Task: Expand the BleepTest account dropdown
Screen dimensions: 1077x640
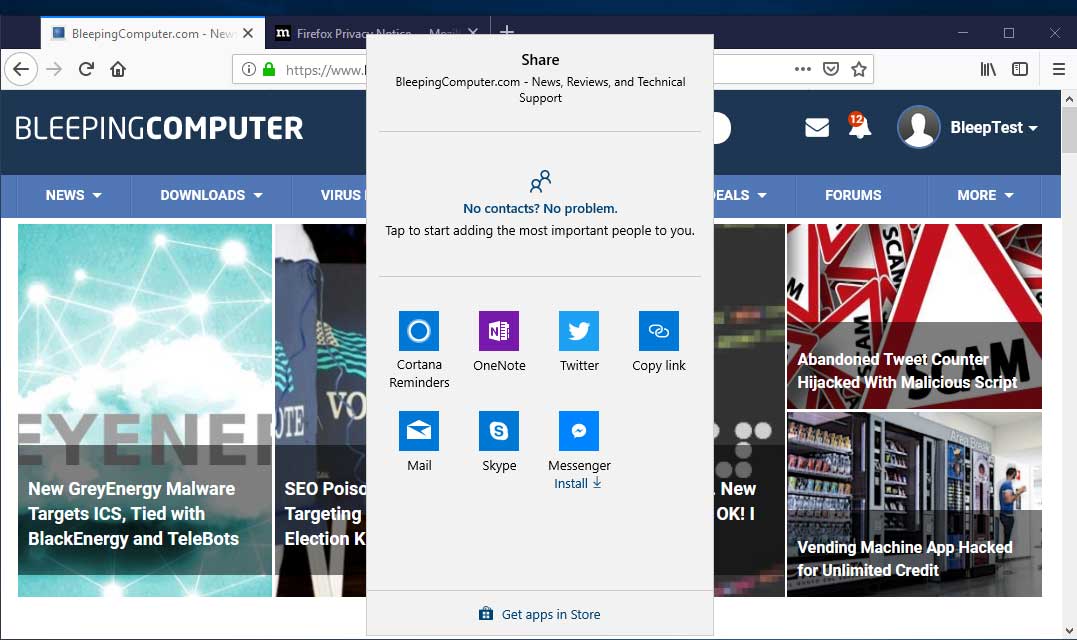Action: 994,128
